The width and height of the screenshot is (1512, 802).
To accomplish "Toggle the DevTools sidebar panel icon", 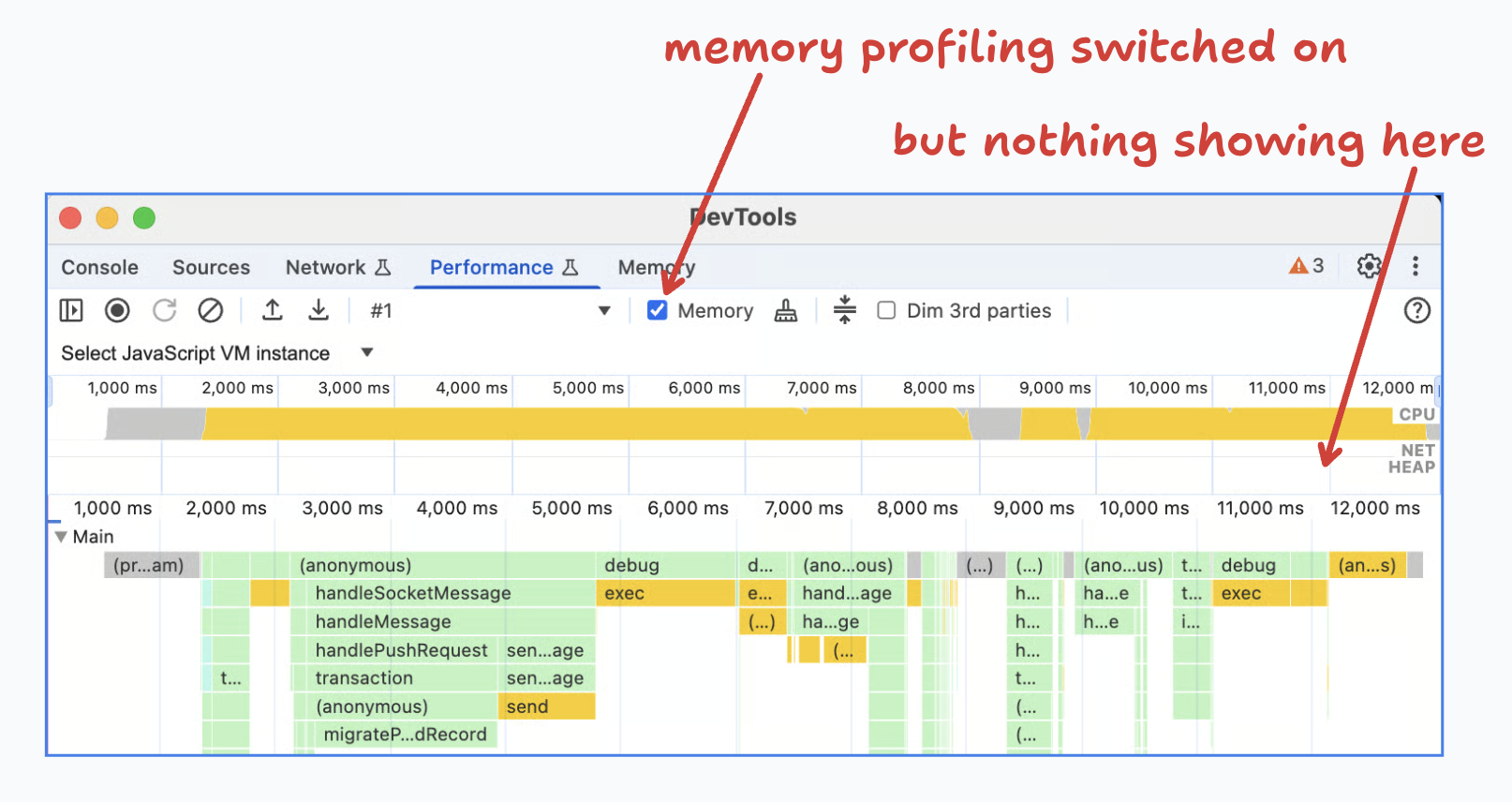I will click(x=71, y=310).
